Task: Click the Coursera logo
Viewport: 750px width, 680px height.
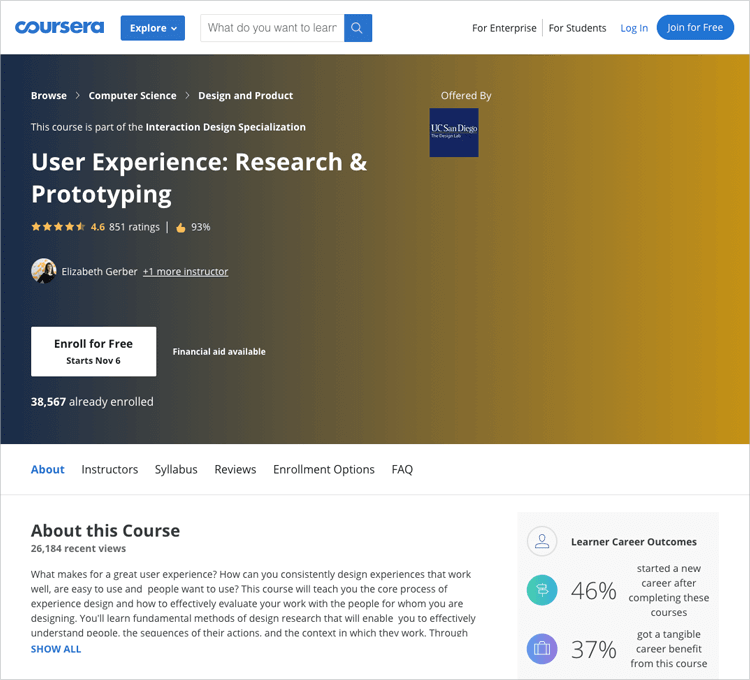Action: click(x=59, y=27)
